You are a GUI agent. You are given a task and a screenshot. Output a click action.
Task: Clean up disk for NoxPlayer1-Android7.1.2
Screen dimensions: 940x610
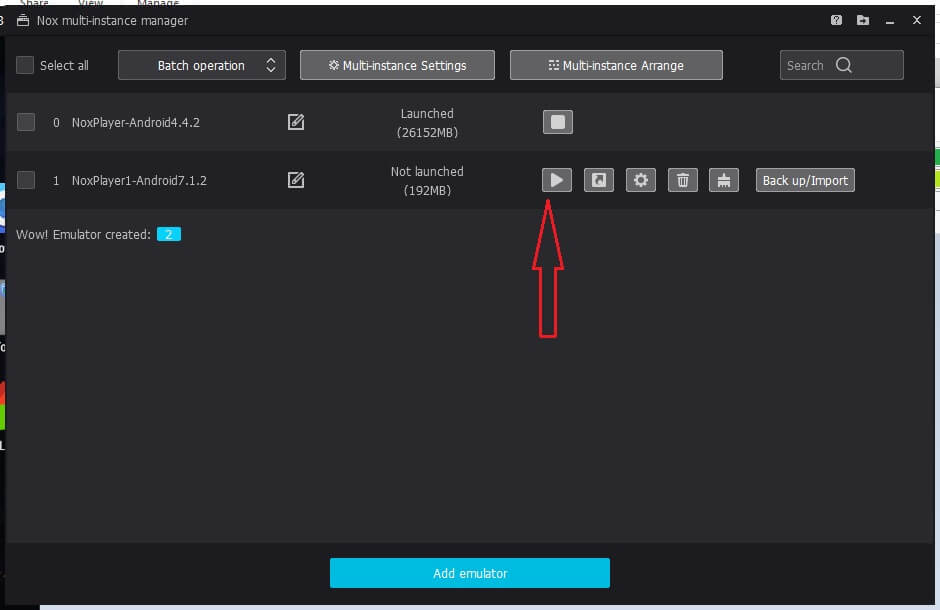[724, 180]
